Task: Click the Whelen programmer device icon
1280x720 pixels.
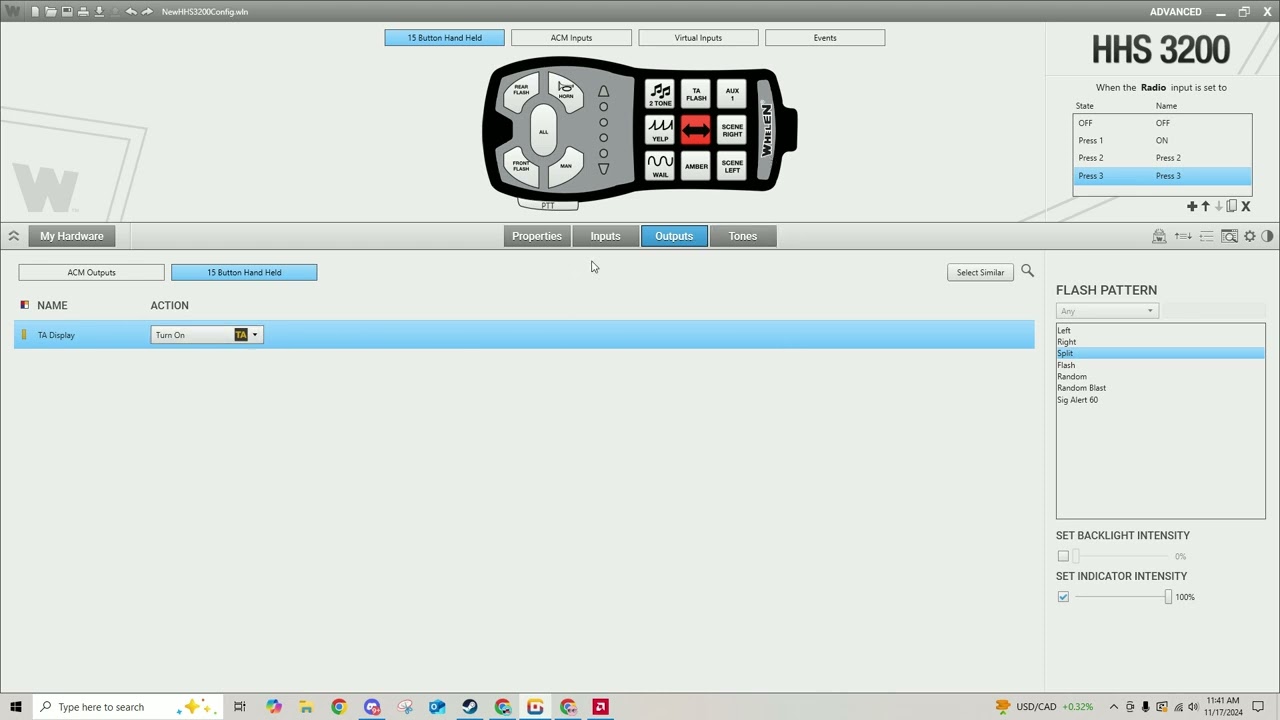Action: click(1159, 236)
